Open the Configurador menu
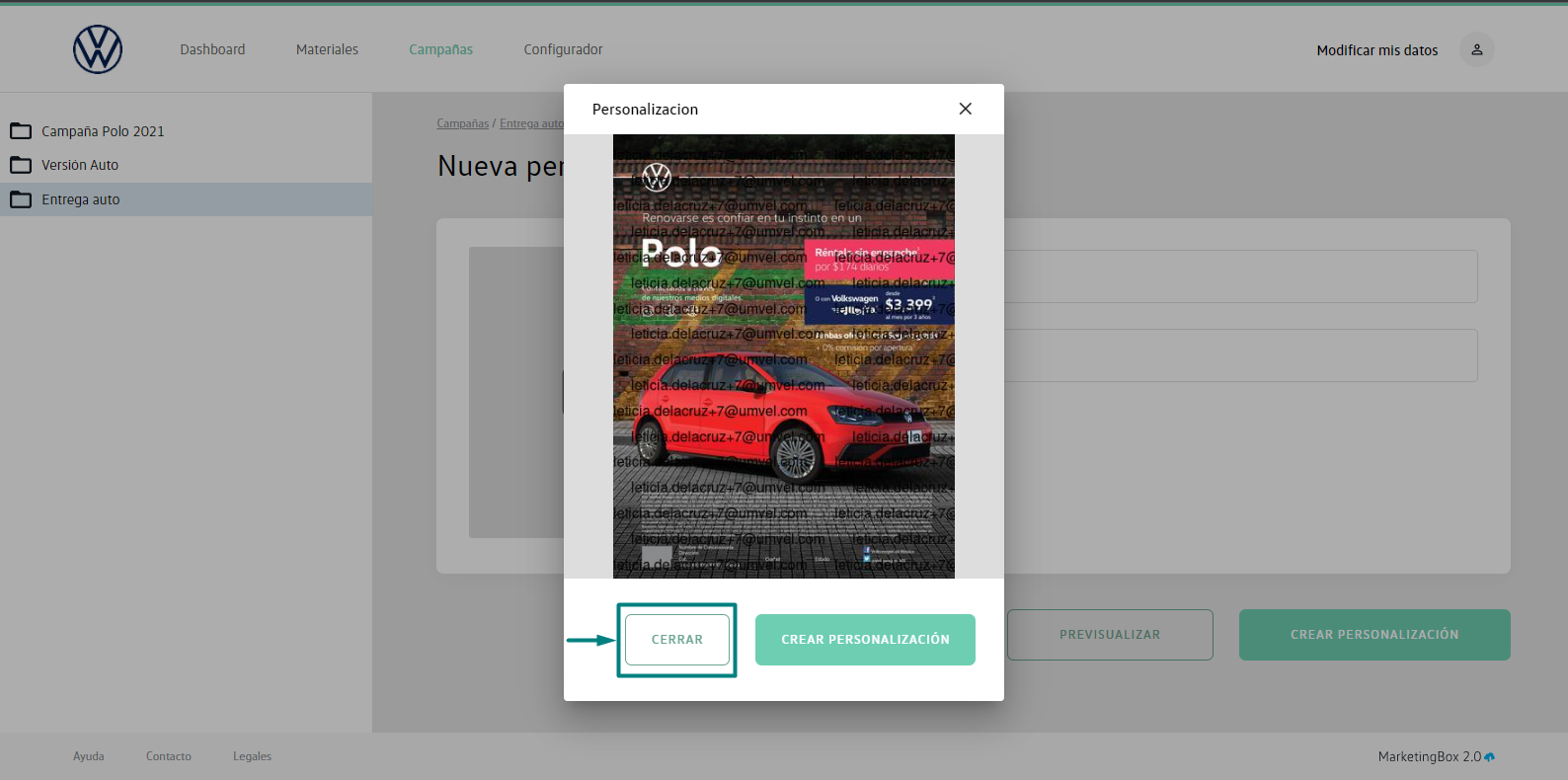 (x=563, y=49)
